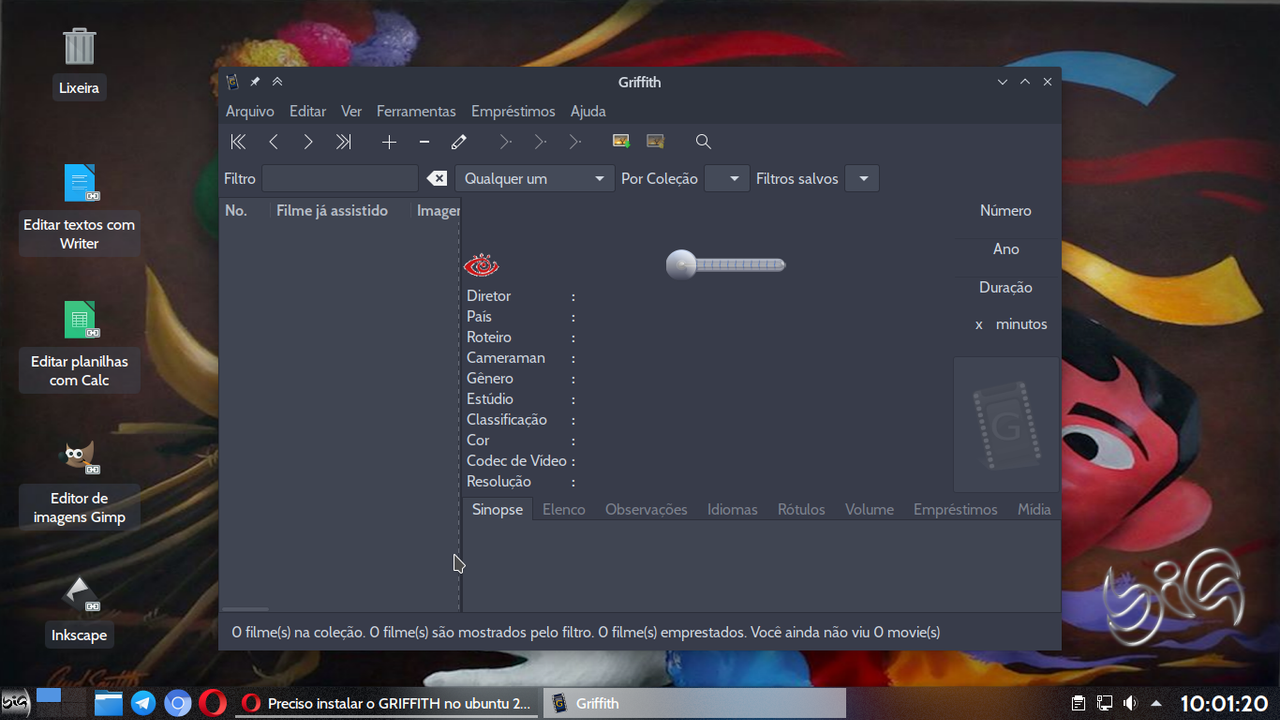Click the 'Codec de Vídeo' label
The image size is (1280, 720).
point(517,461)
